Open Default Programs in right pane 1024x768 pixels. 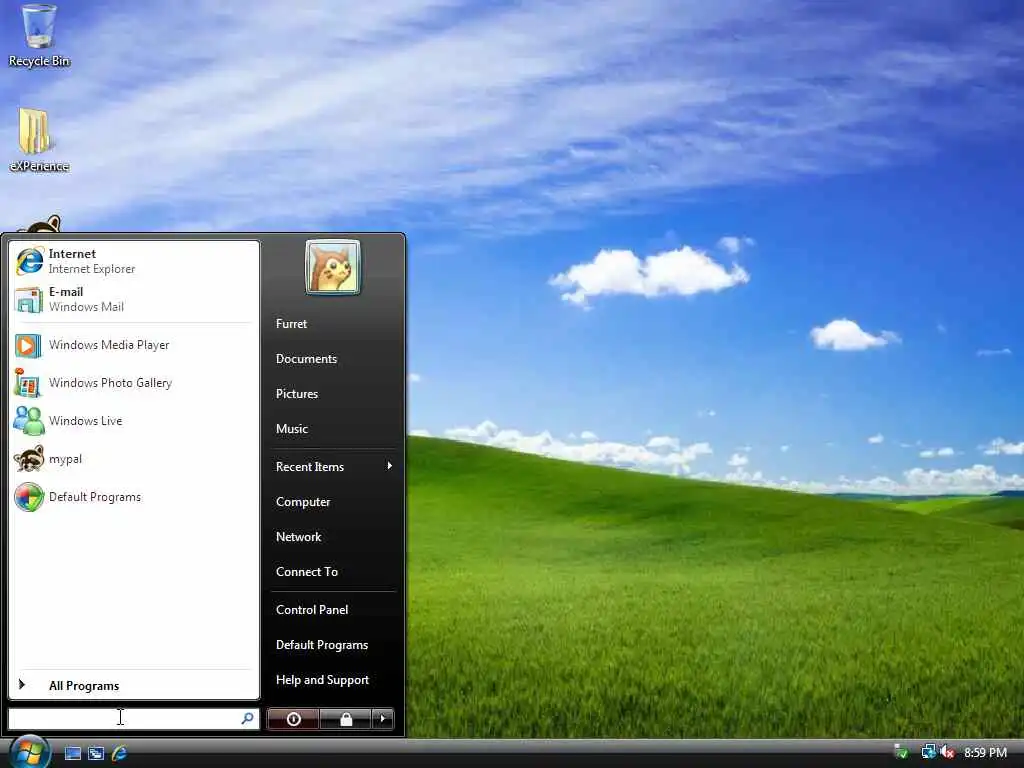(332, 645)
